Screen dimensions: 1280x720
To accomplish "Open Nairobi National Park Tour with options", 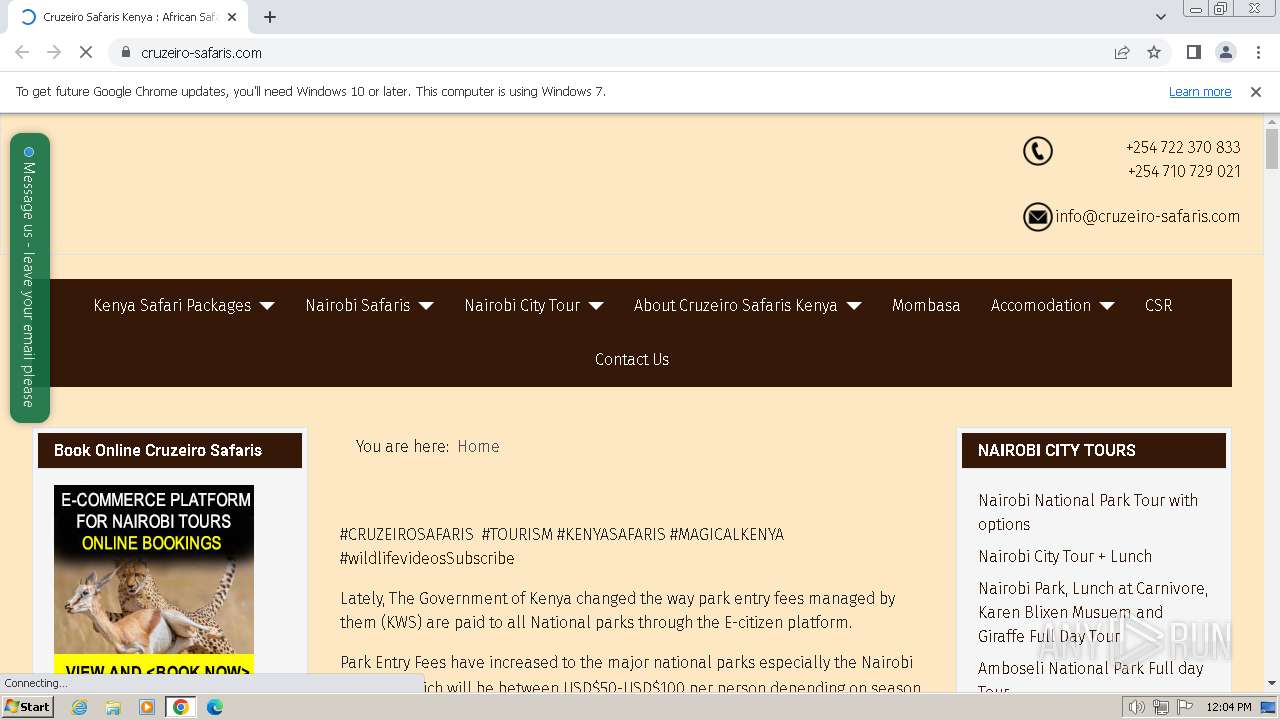I will click(1088, 512).
